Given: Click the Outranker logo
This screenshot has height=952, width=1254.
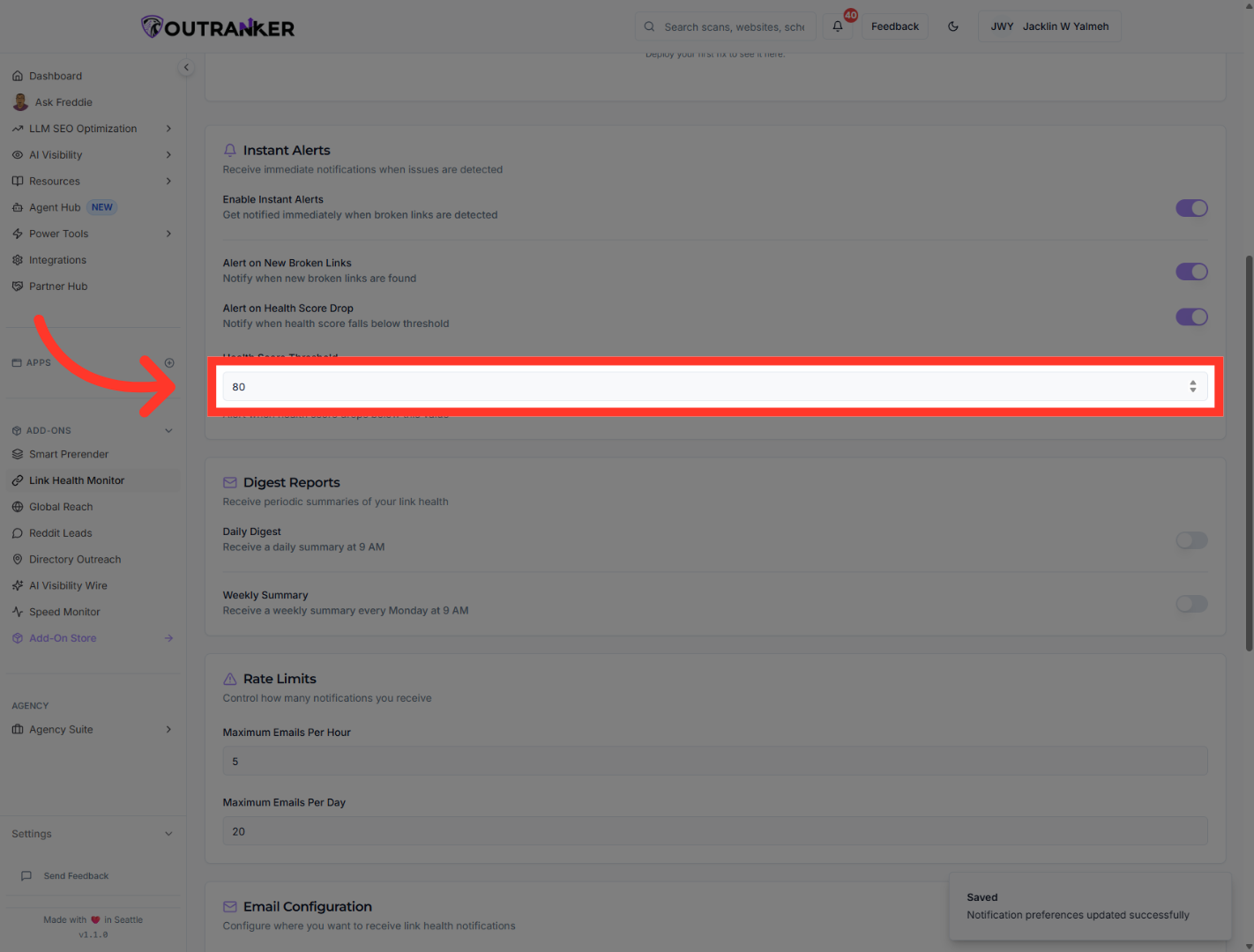Looking at the screenshot, I should tap(218, 27).
